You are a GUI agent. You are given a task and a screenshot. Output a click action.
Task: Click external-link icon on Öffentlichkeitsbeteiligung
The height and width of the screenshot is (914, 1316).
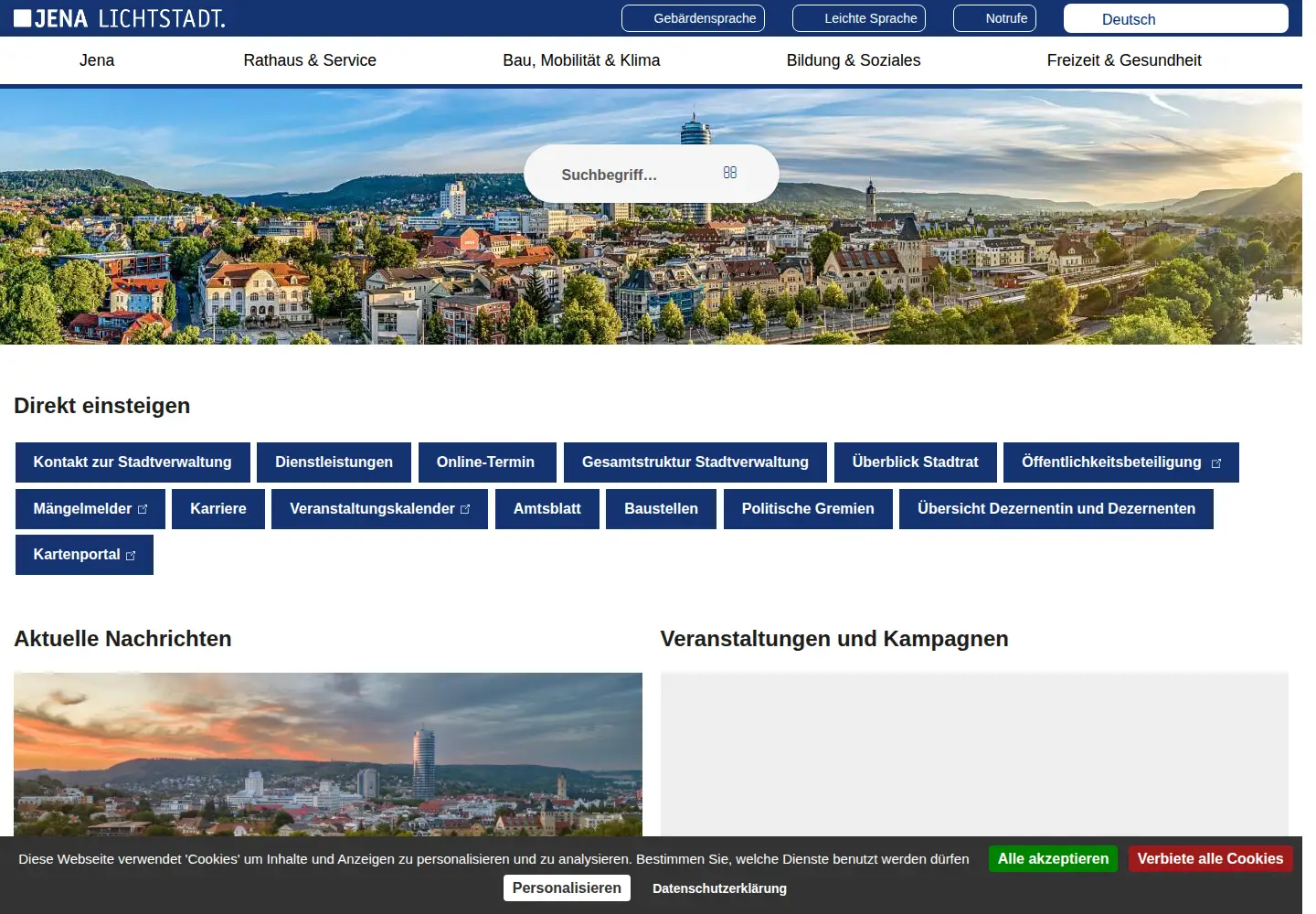pos(1215,463)
